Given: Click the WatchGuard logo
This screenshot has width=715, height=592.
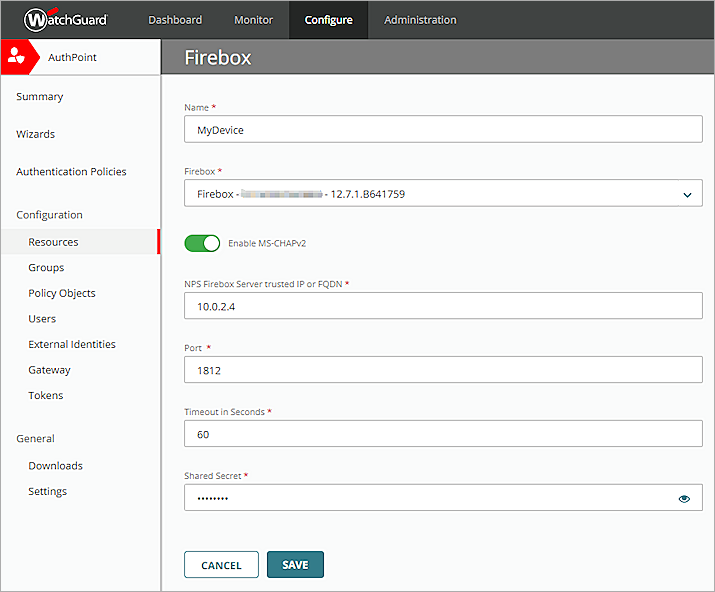Looking at the screenshot, I should coord(65,19).
